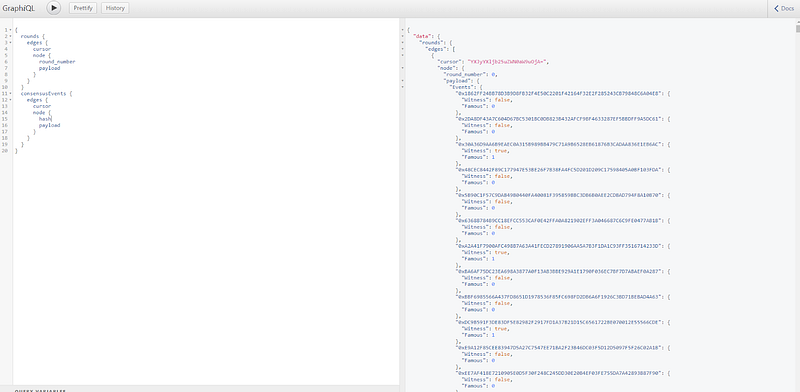This screenshot has width=800, height=392.
Task: Click "cursor" on editor line 4
Action: point(42,49)
